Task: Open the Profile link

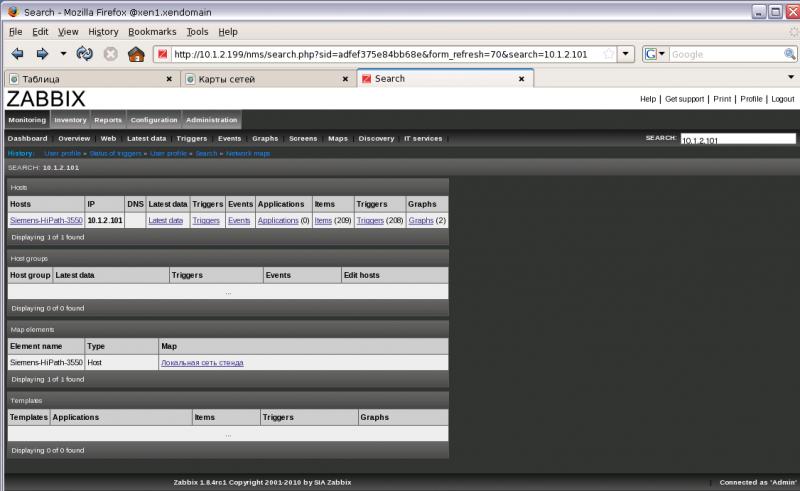Action: click(x=751, y=99)
